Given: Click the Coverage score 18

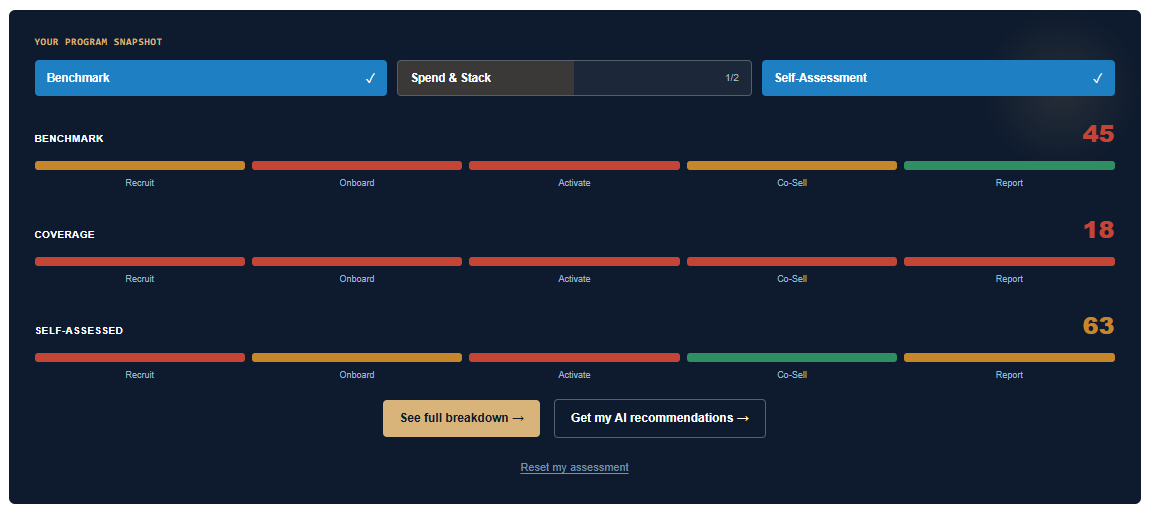Looking at the screenshot, I should click(x=1098, y=230).
